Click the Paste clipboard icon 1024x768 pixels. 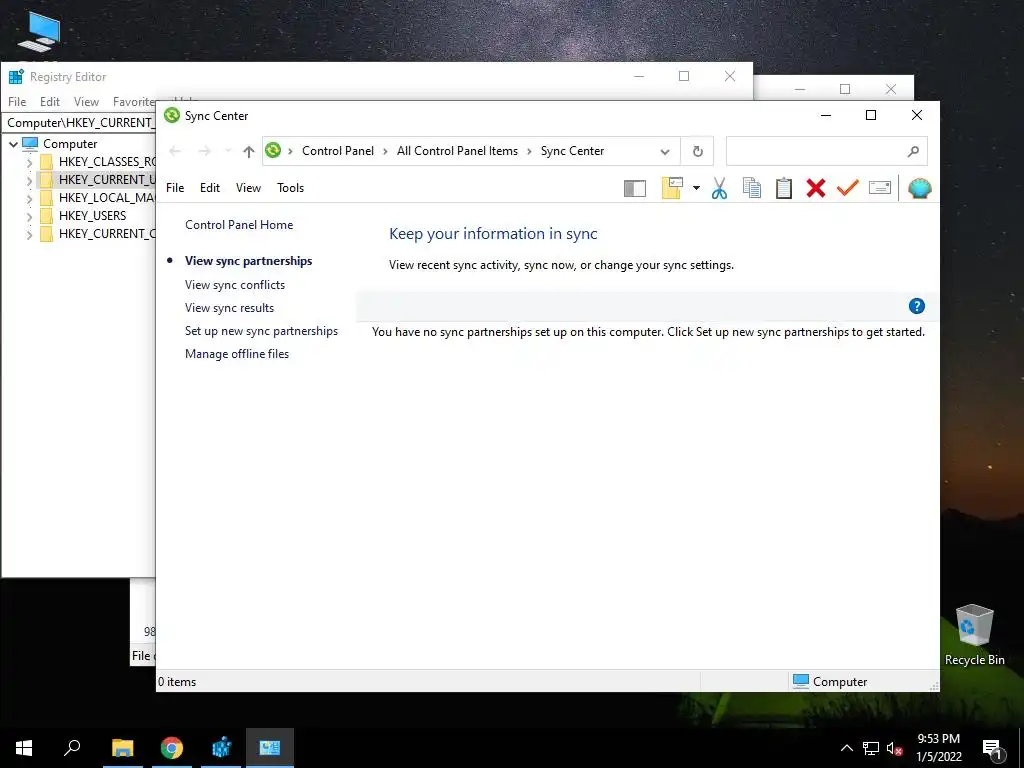[784, 188]
